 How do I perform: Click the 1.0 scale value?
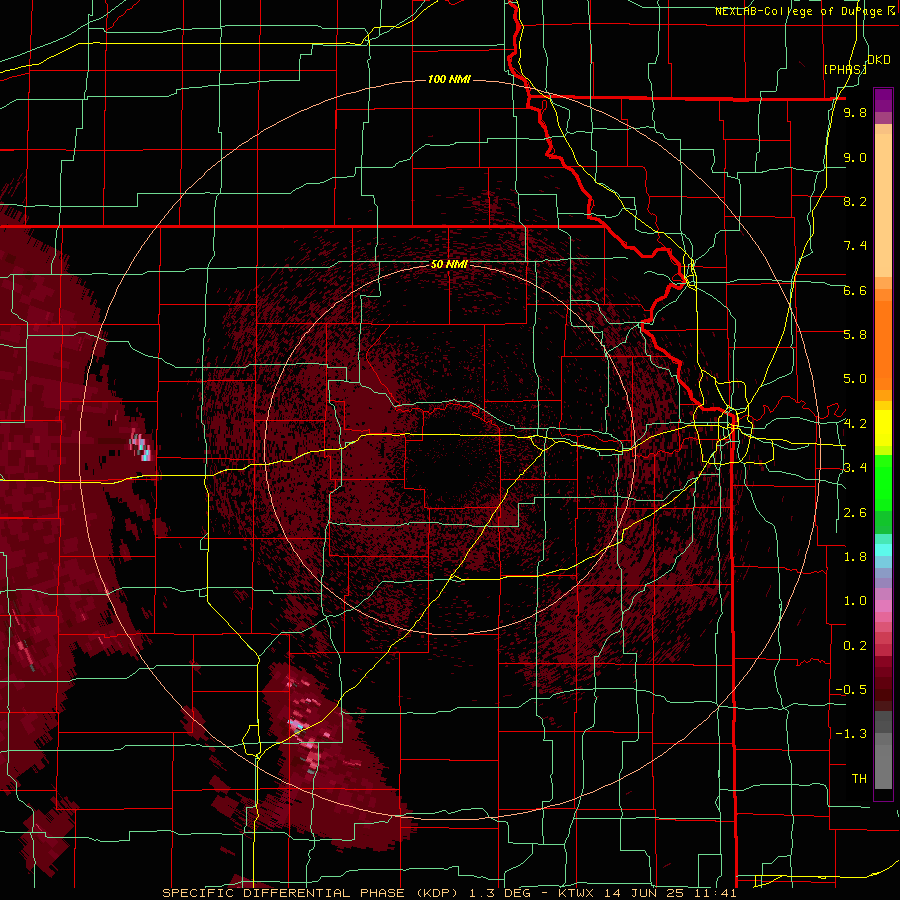coord(855,601)
